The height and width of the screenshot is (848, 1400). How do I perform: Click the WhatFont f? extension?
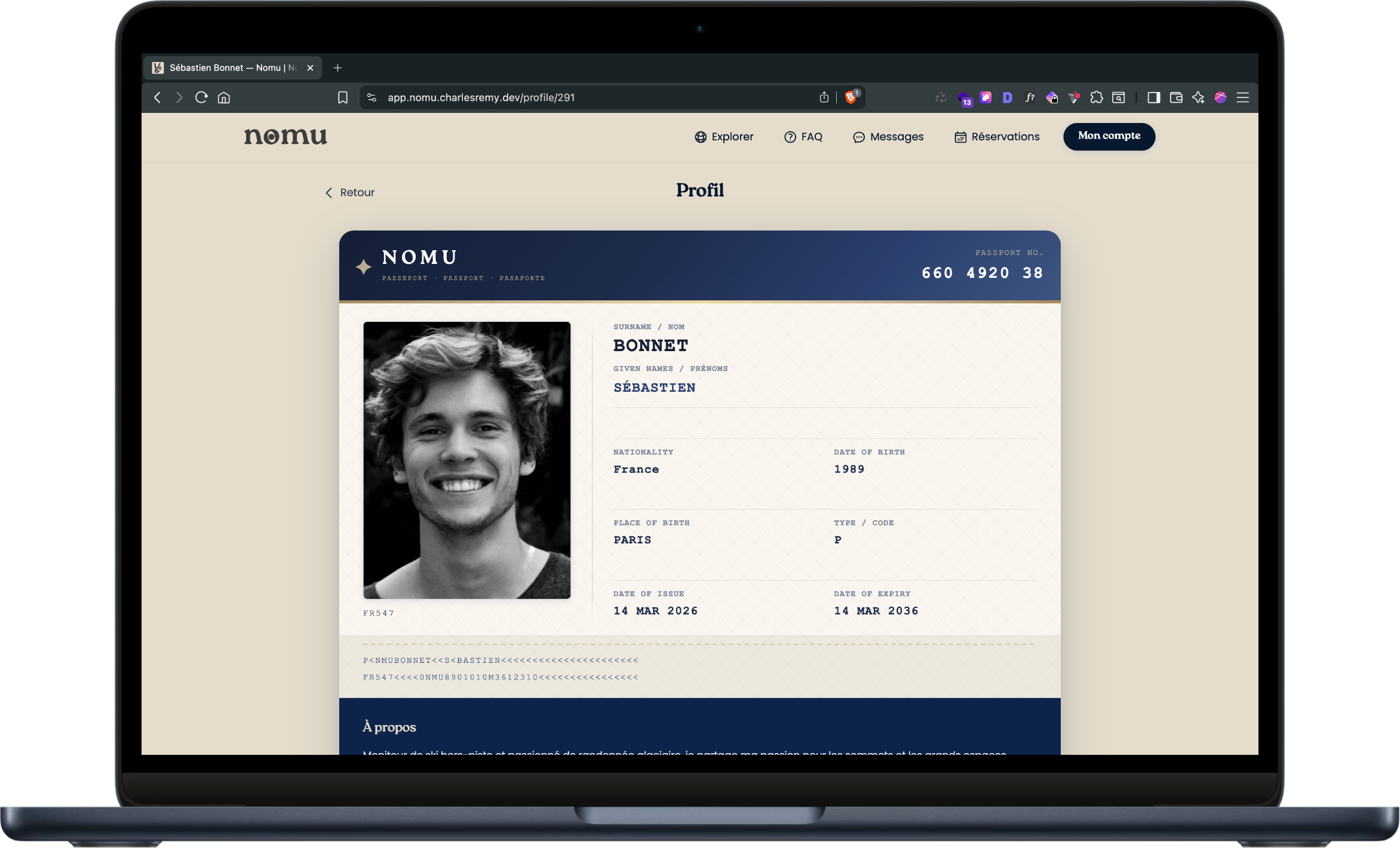click(x=1030, y=97)
